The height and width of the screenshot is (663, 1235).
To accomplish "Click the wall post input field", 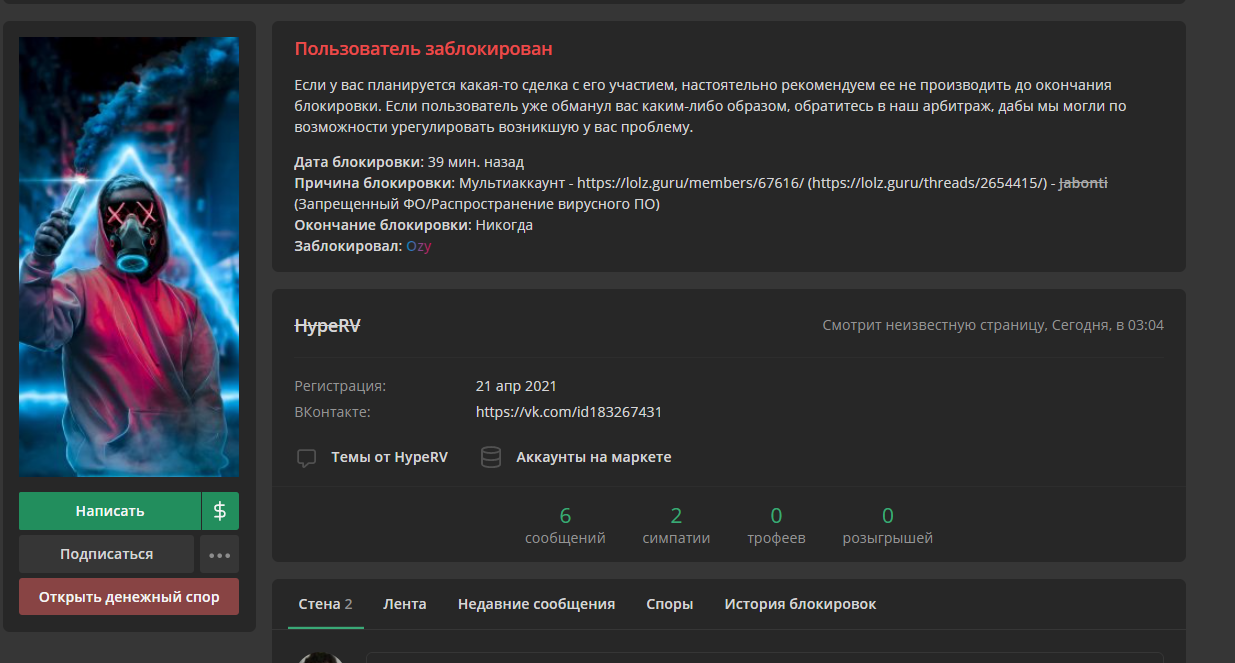I will tap(765, 658).
